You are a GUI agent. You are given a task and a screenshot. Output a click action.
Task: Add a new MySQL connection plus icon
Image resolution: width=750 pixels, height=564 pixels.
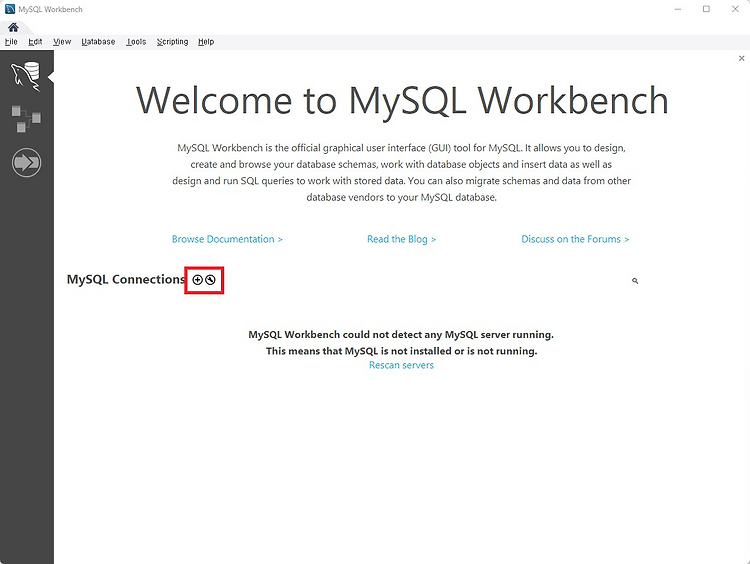tap(198, 280)
